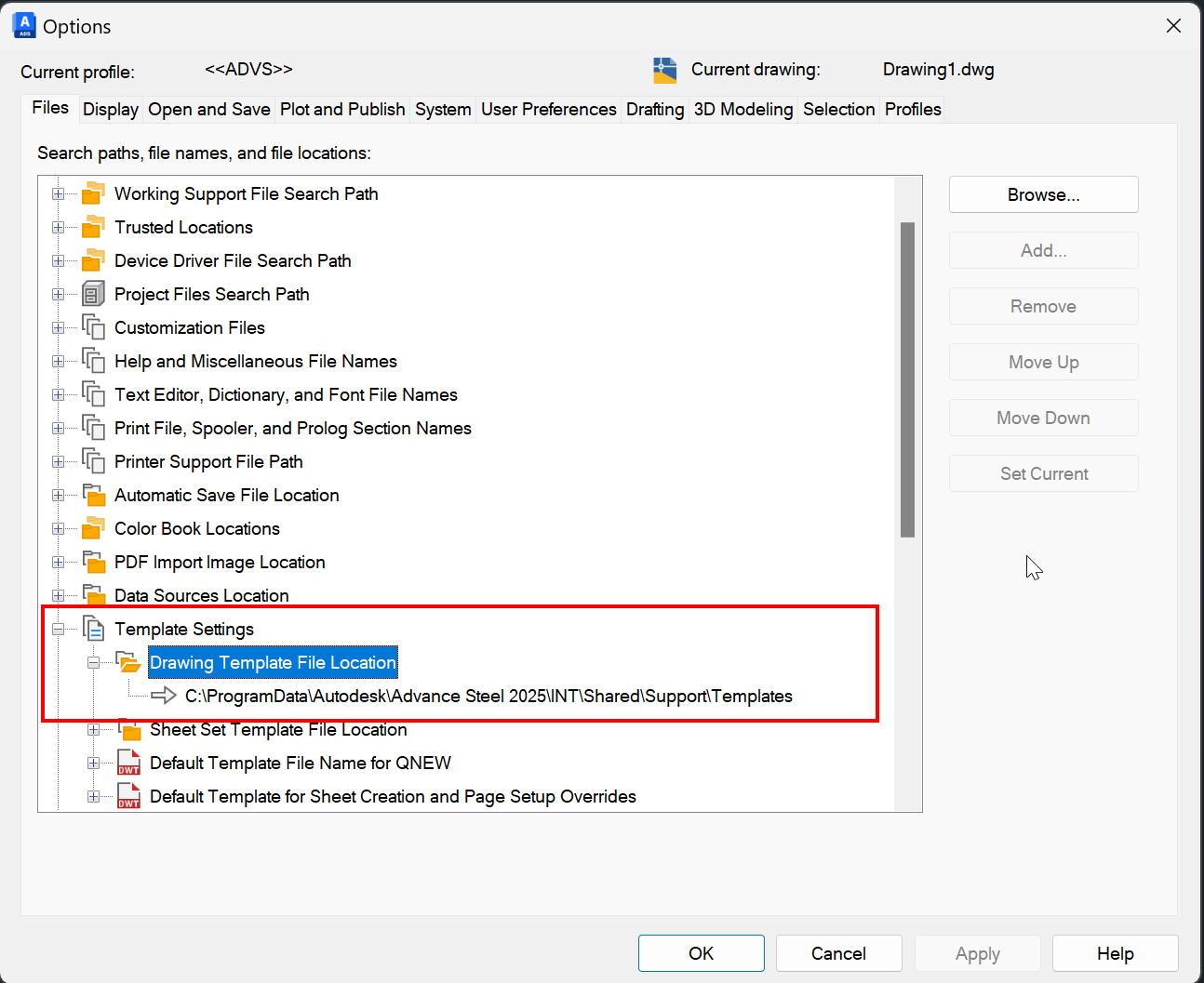The image size is (1204, 983).
Task: Click the Current drawing file icon
Action: point(664,70)
